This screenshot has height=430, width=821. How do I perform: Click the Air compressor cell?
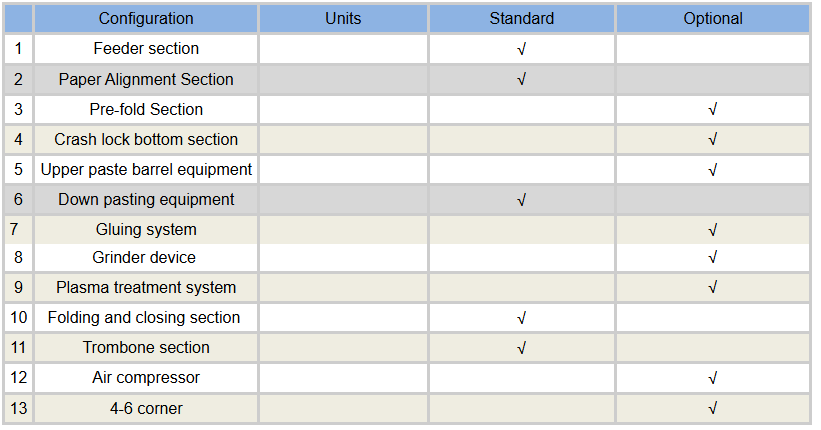click(x=146, y=378)
